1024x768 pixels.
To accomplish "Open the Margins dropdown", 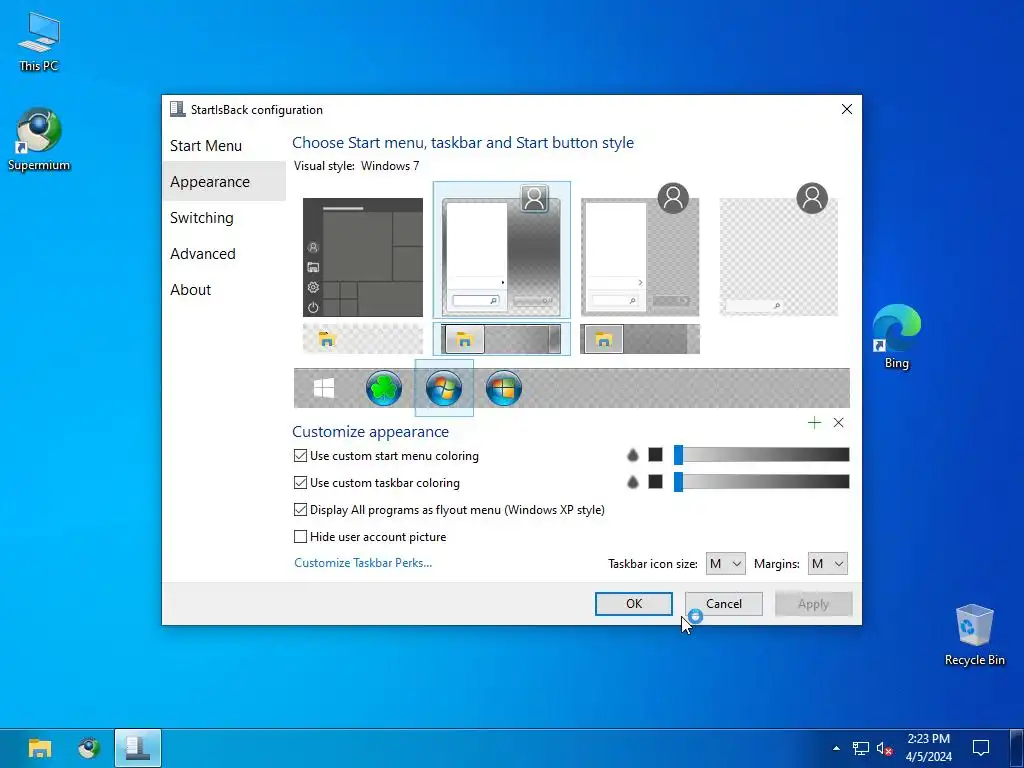I will [x=827, y=564].
